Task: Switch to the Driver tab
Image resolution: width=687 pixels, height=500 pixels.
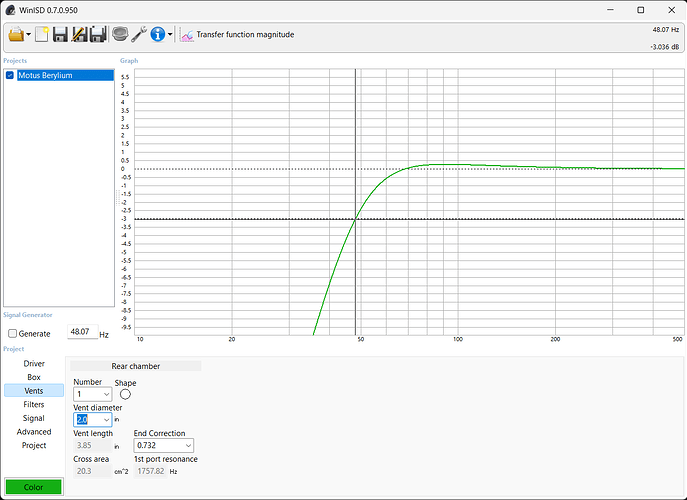Action: (34, 363)
